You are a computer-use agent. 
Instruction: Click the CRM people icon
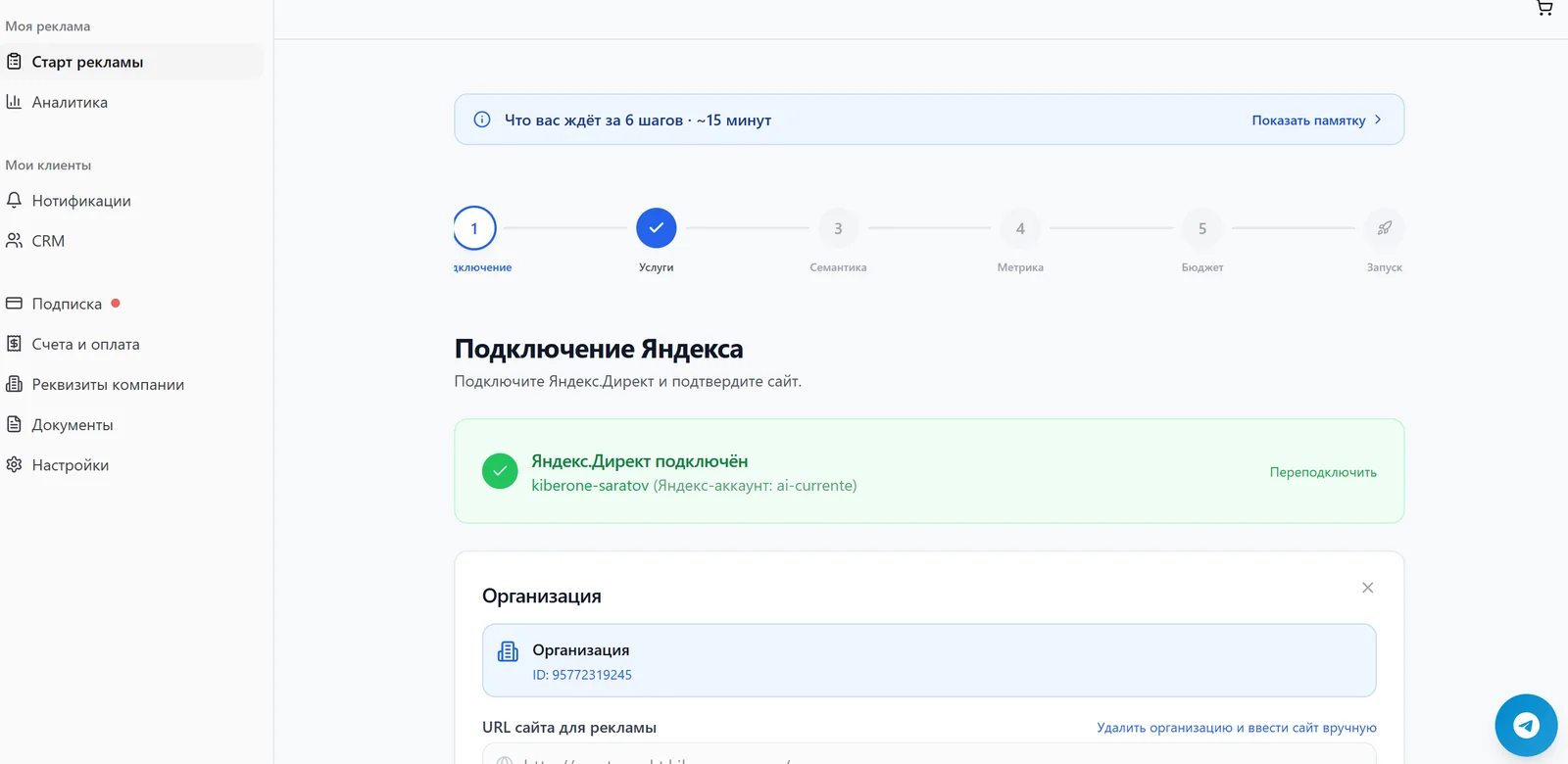click(x=14, y=240)
